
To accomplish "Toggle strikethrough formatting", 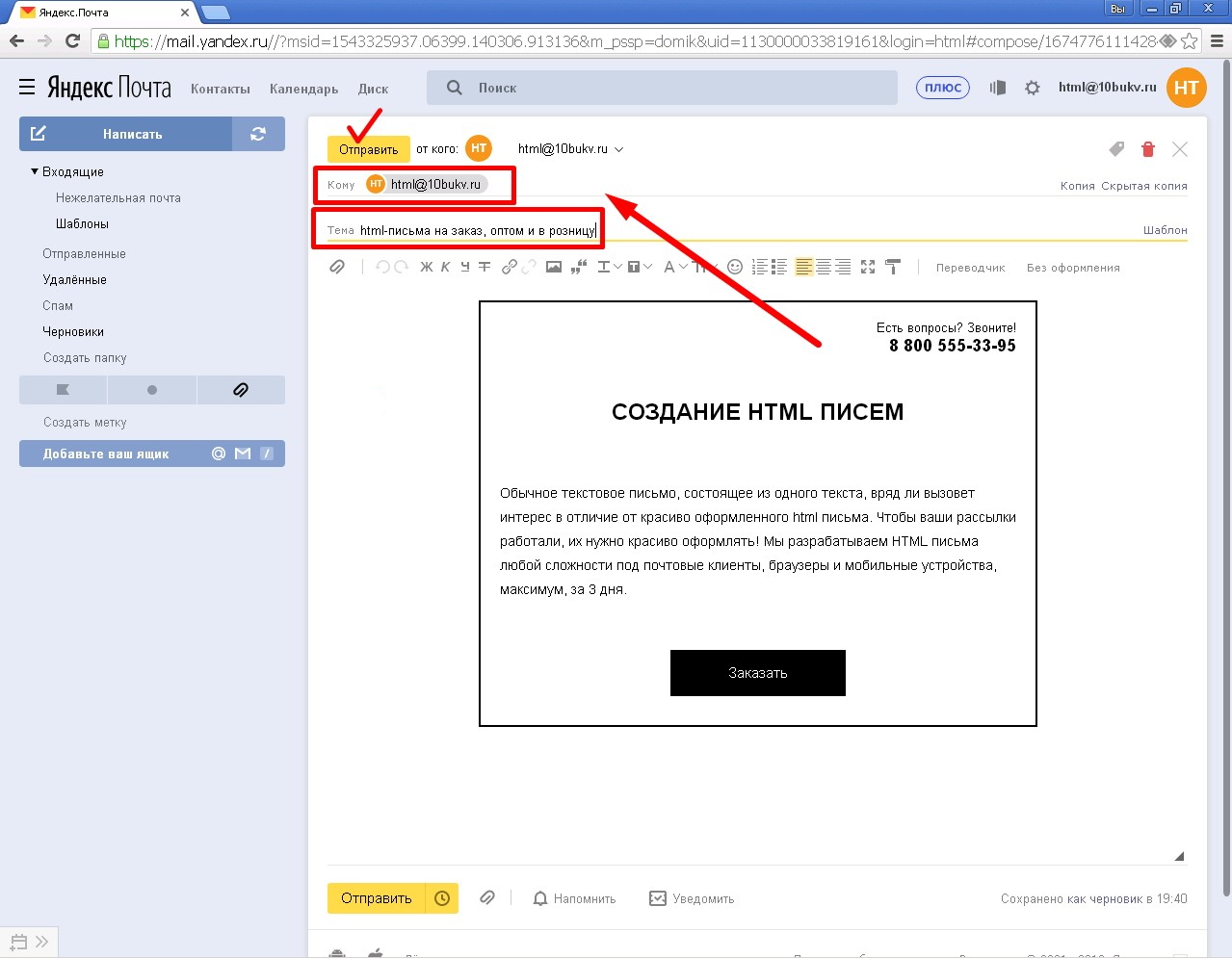I will [x=485, y=267].
